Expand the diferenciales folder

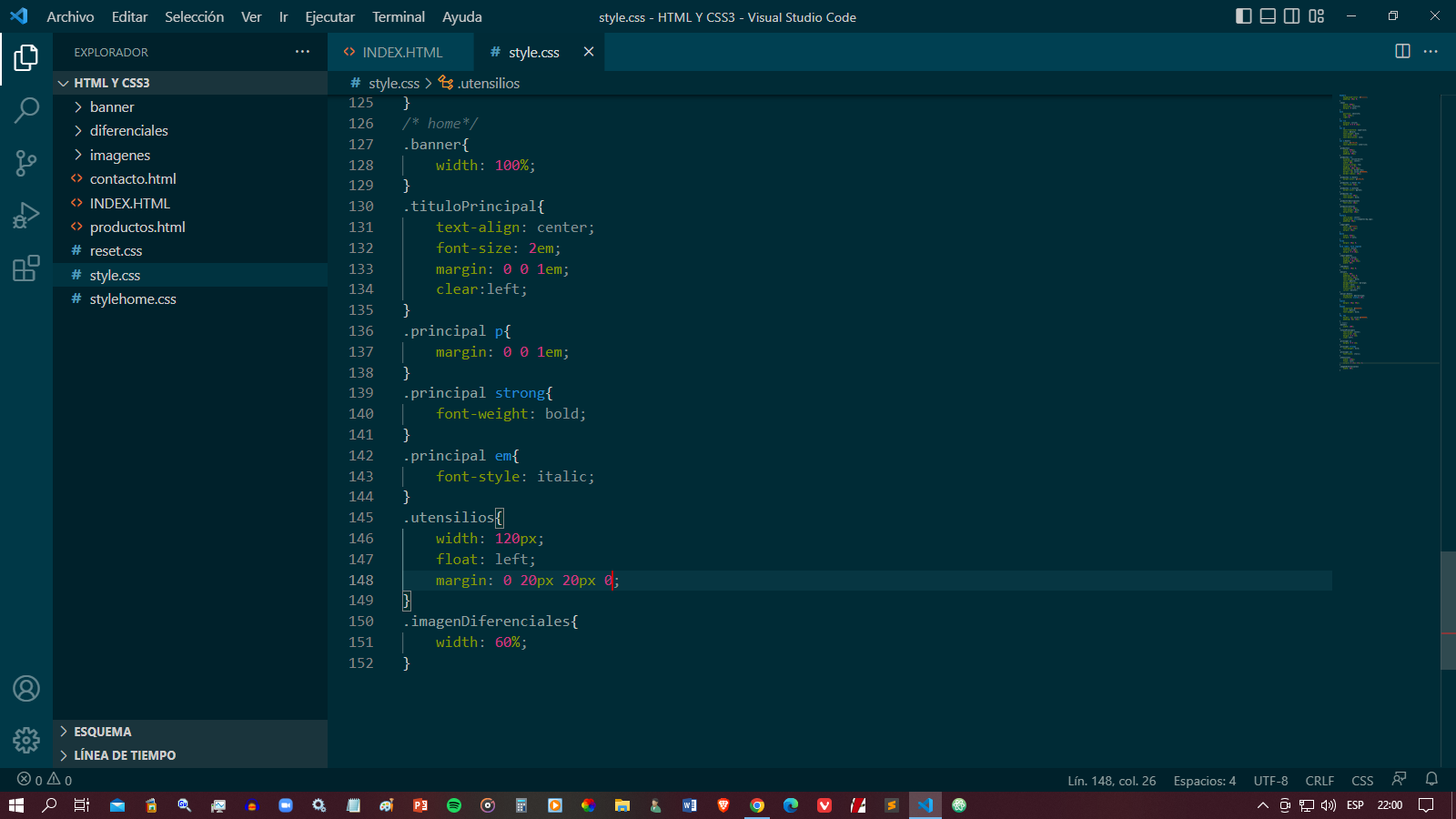click(190, 131)
